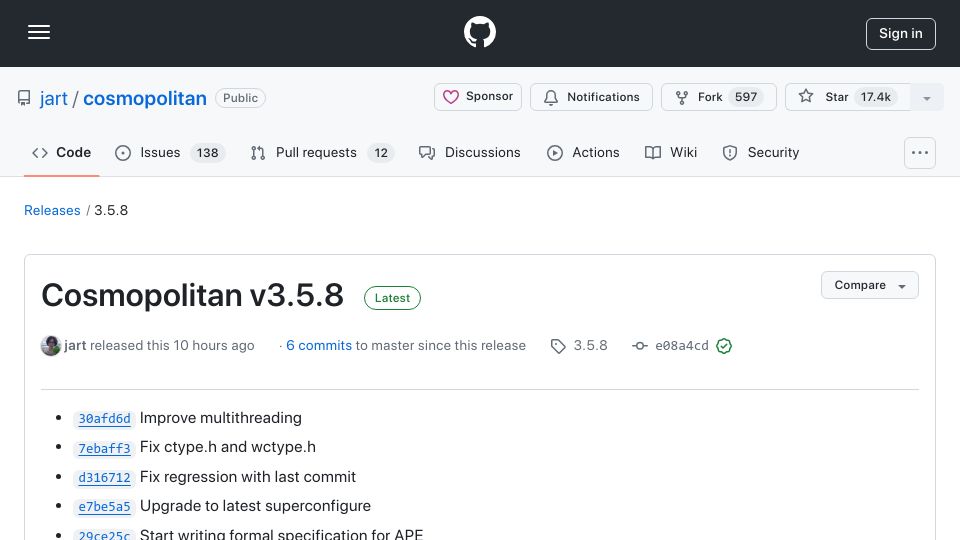Open commit 7ebaff3 Fix ctype.h
Viewport: 960px width, 540px height.
pyautogui.click(x=104, y=449)
